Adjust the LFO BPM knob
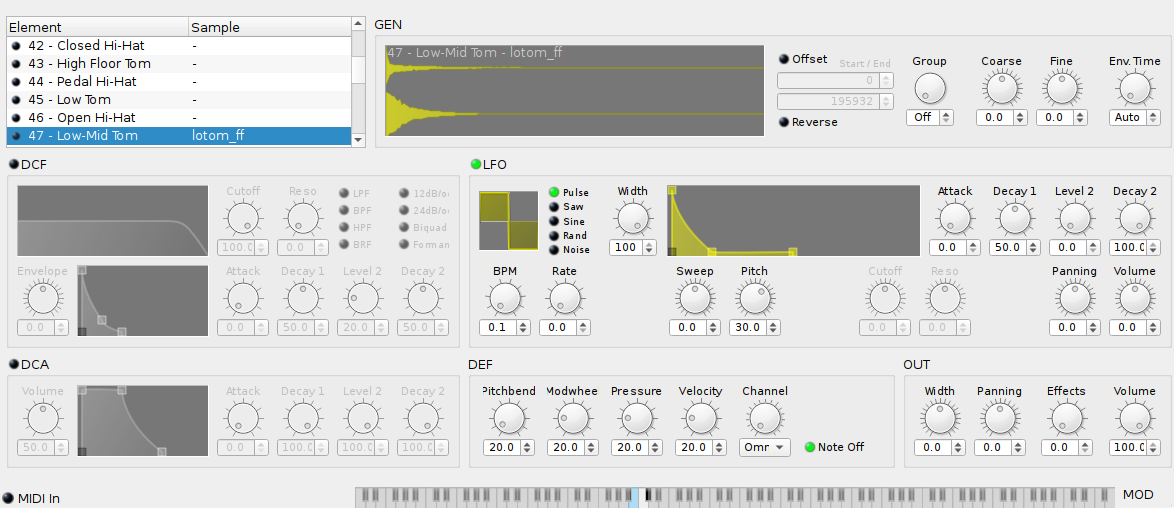Screen dimensions: 1174x508 coord(504,297)
